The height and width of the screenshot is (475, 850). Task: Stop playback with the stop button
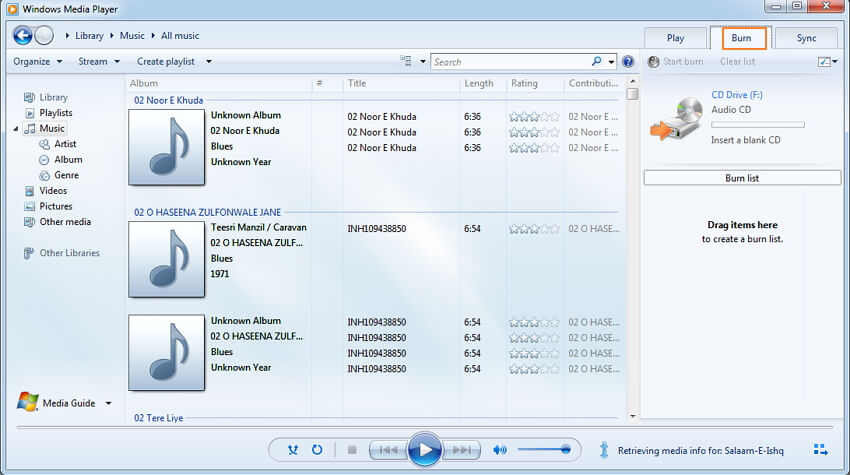click(x=352, y=450)
